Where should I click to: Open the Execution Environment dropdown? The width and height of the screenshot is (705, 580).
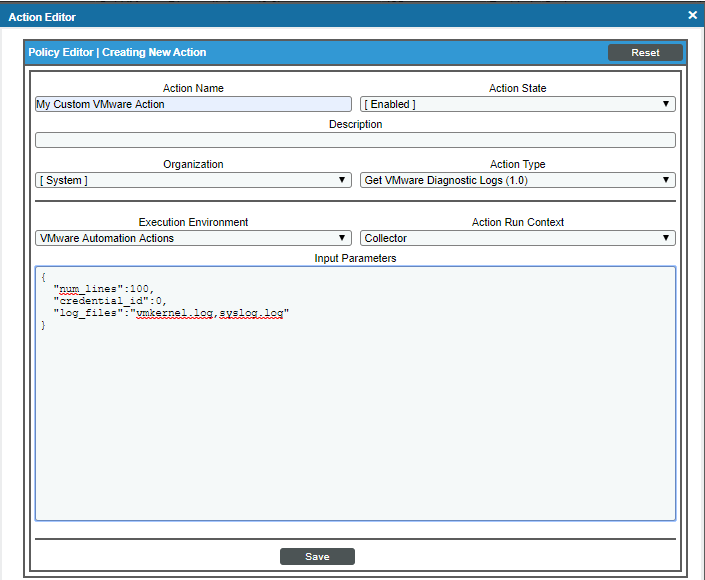tap(193, 238)
